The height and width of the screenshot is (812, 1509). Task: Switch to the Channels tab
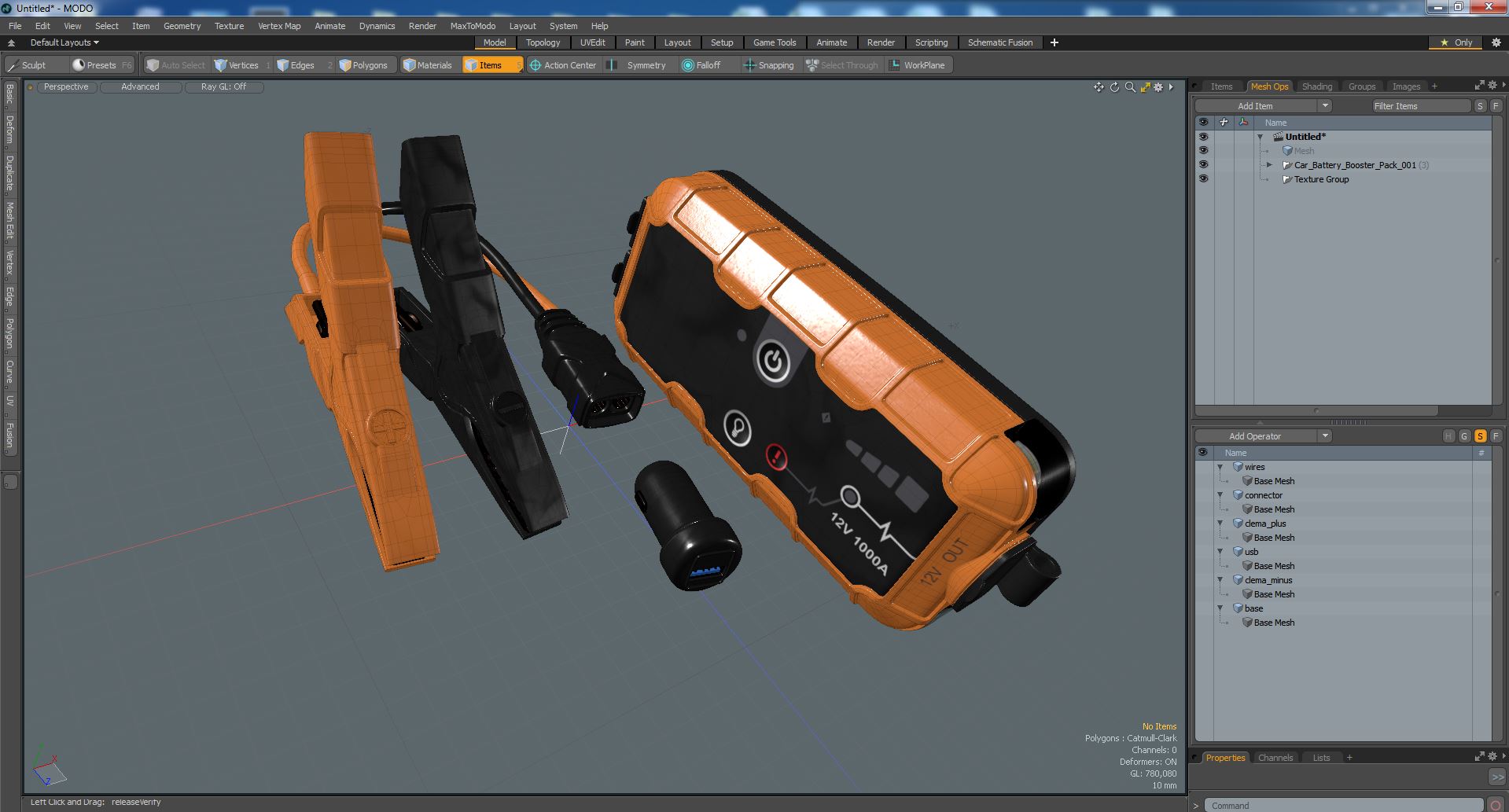[x=1275, y=758]
